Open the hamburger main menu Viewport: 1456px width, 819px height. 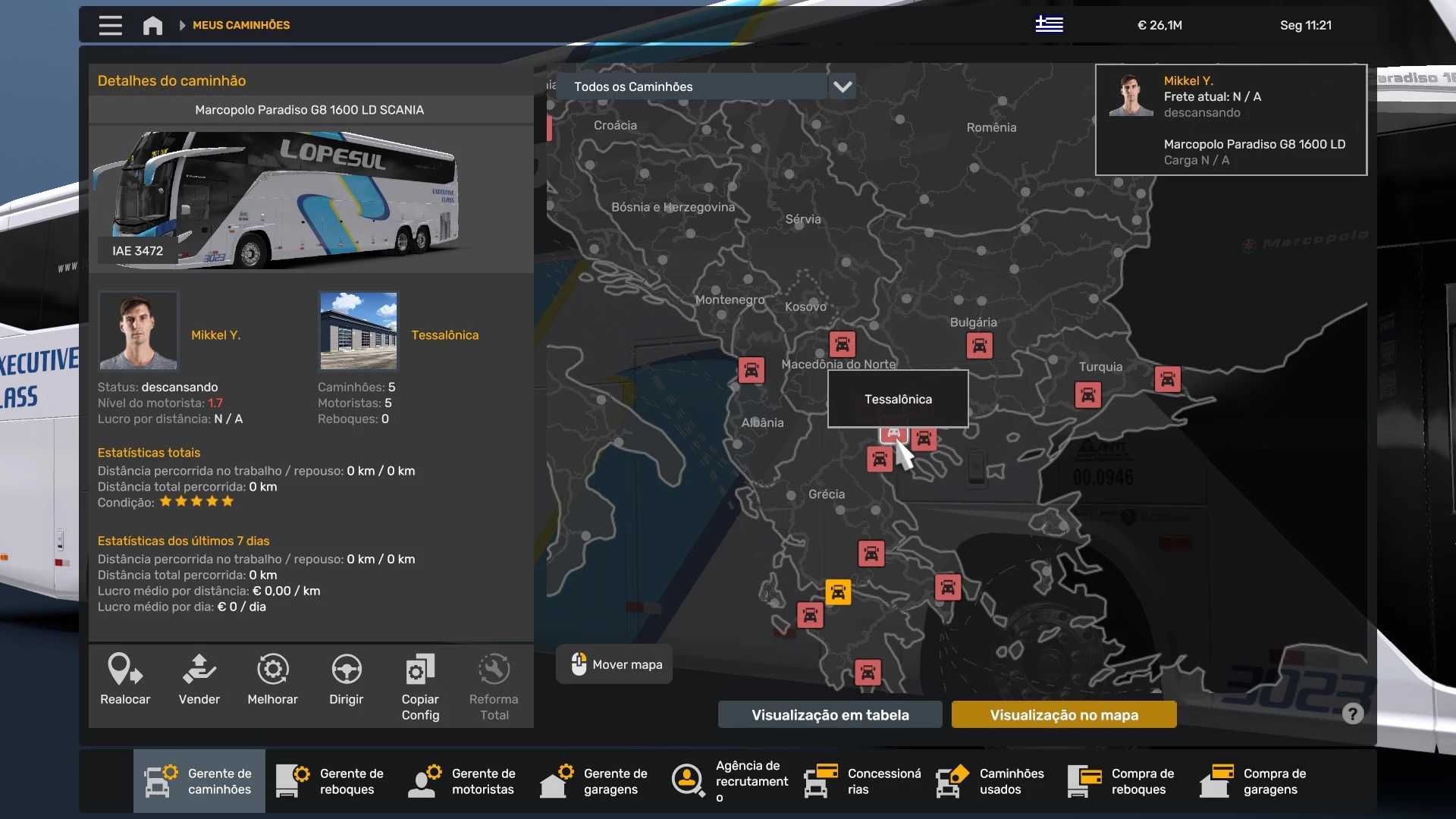[110, 25]
